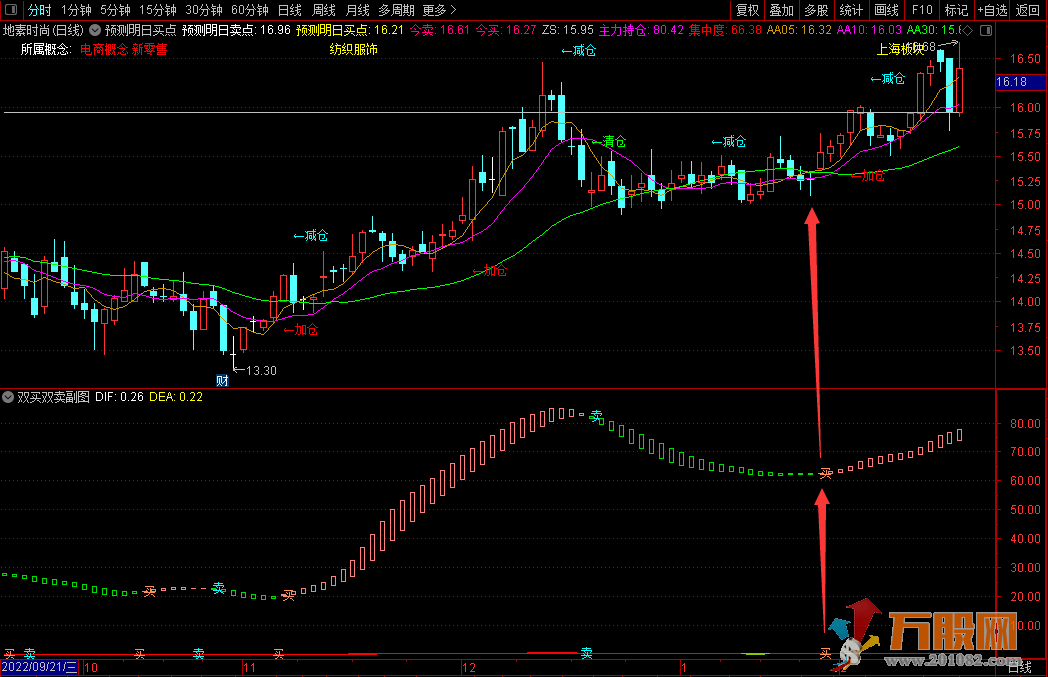The width and height of the screenshot is (1048, 677).
Task: Click the 标记 mark button
Action: pyautogui.click(x=956, y=10)
